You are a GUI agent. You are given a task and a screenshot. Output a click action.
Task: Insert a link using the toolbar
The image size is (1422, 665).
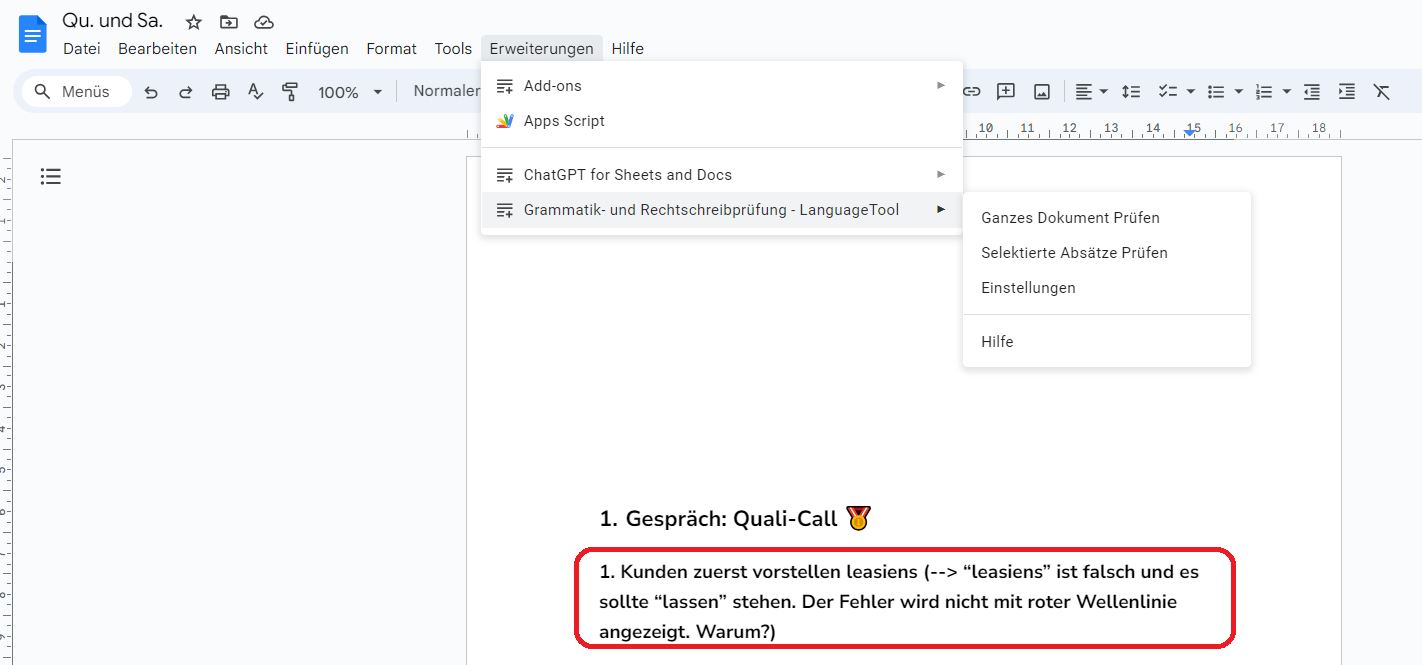click(x=971, y=92)
